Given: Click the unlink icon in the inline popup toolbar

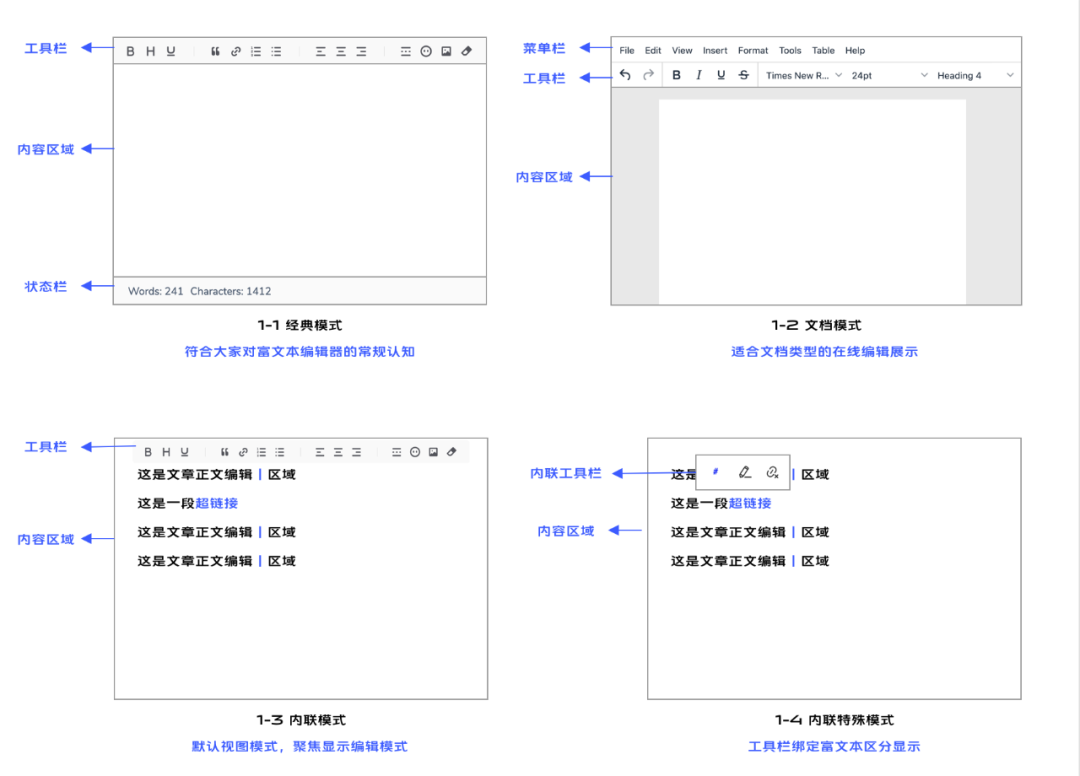Looking at the screenshot, I should (772, 472).
